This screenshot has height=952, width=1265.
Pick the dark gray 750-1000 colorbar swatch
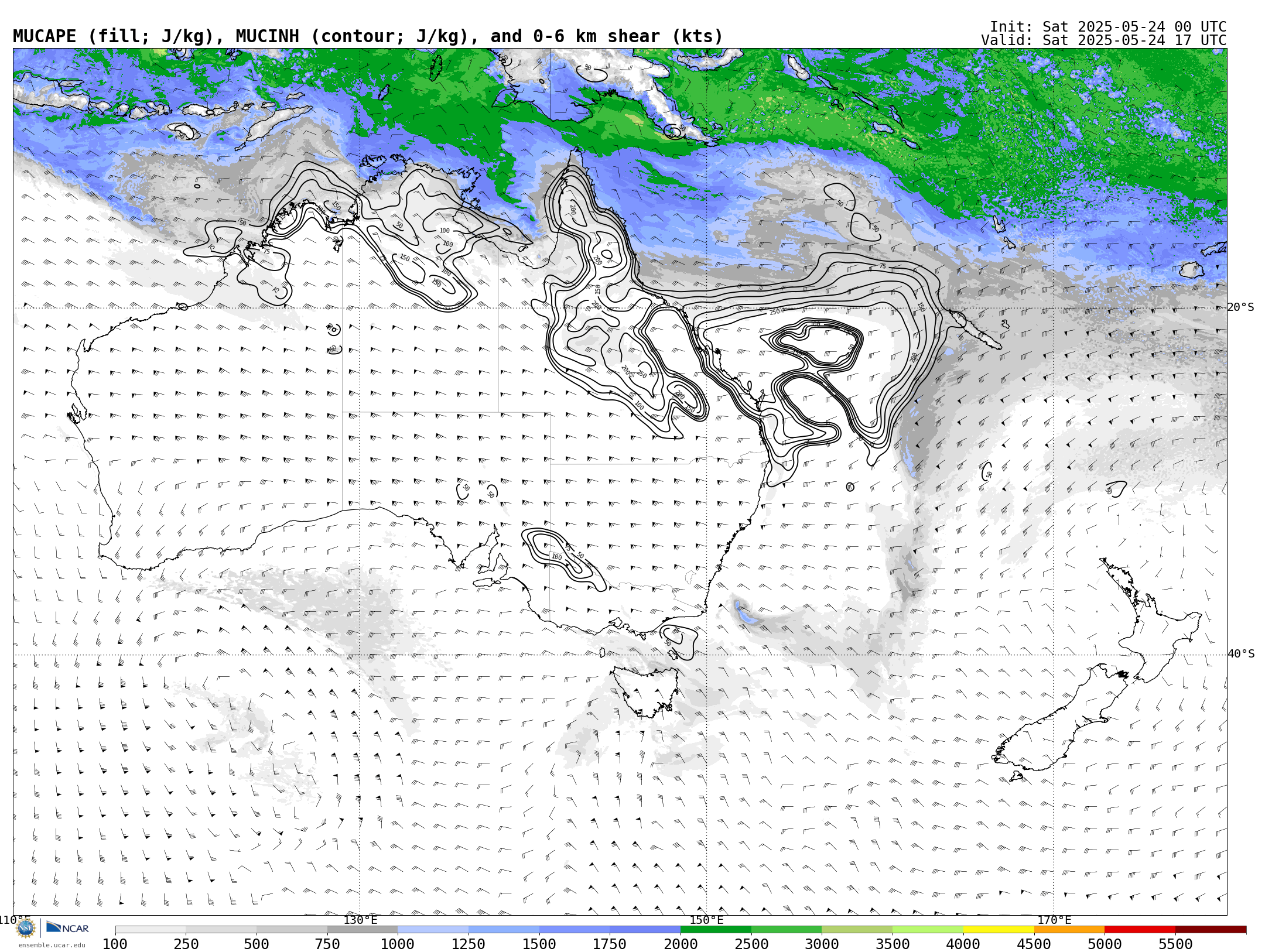[363, 929]
